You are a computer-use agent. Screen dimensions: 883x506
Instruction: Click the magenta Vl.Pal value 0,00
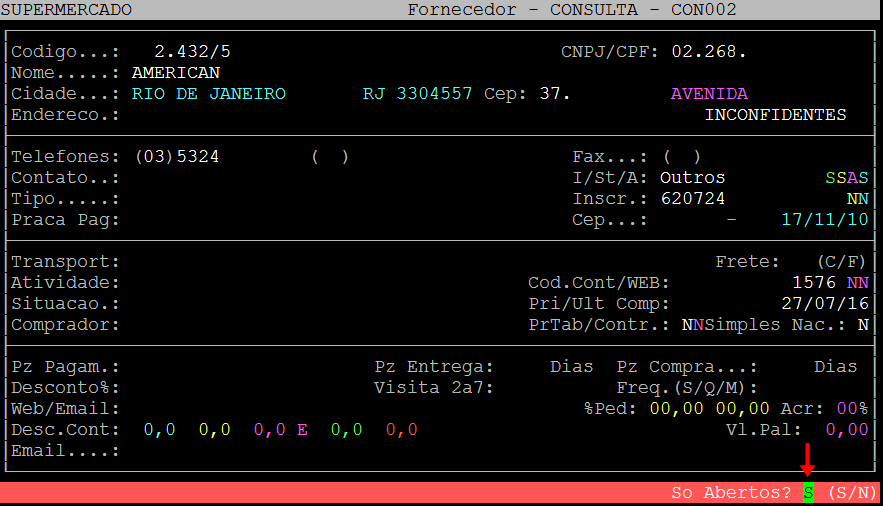tap(846, 430)
